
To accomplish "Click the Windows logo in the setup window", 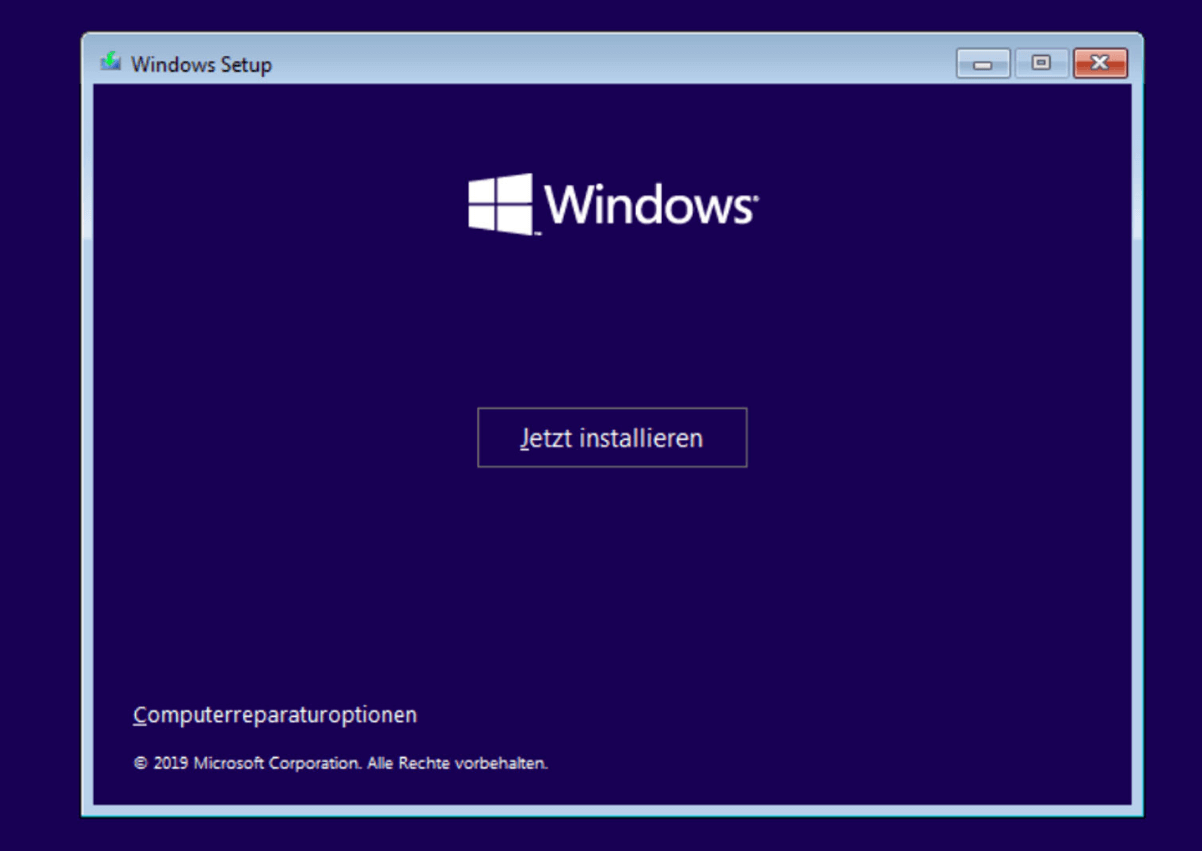I will coord(612,205).
